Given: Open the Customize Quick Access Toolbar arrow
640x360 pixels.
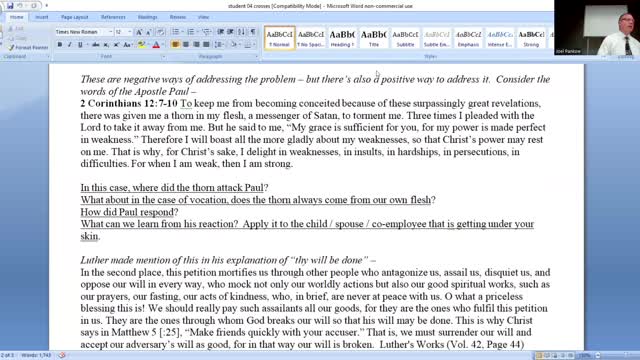Looking at the screenshot, I should click(x=47, y=6).
